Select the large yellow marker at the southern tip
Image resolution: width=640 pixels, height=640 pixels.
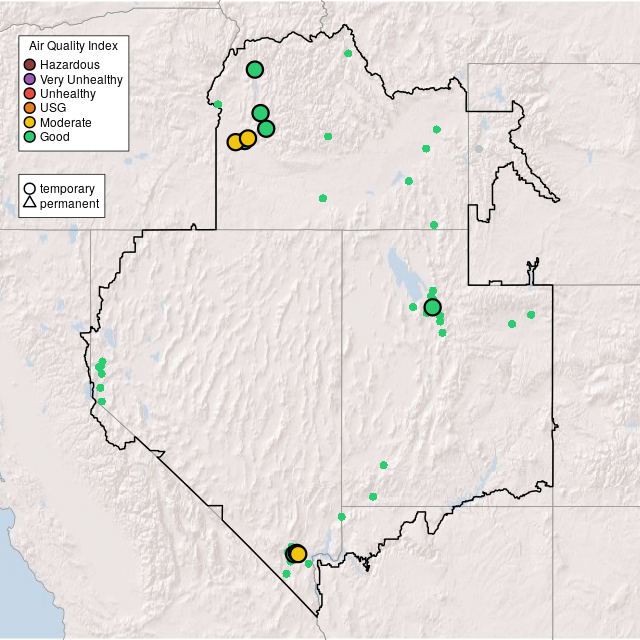point(298,554)
